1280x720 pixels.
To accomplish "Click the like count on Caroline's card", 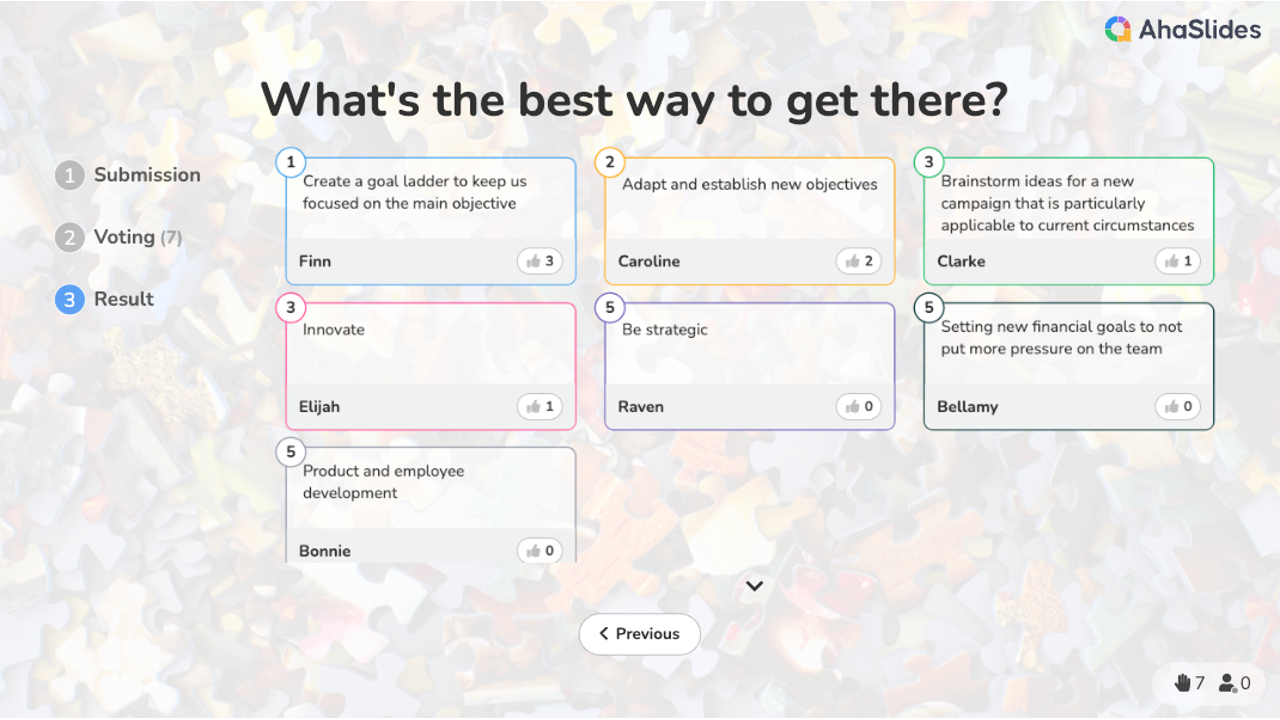I will coord(868,262).
